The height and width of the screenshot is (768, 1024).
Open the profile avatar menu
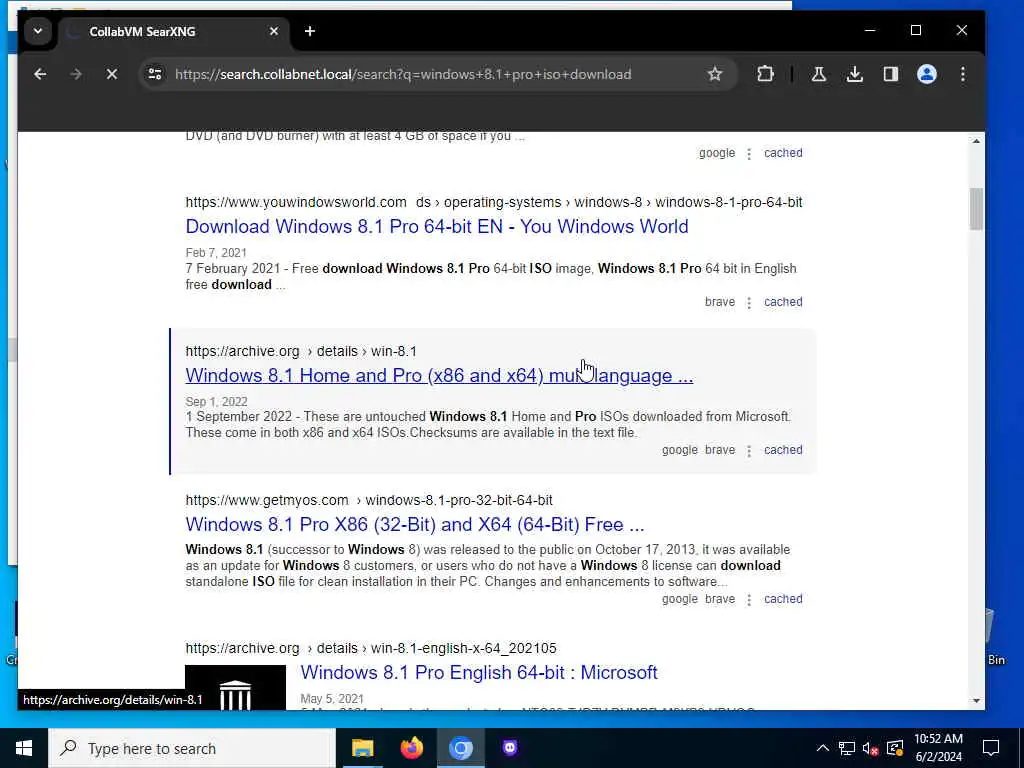tap(927, 74)
